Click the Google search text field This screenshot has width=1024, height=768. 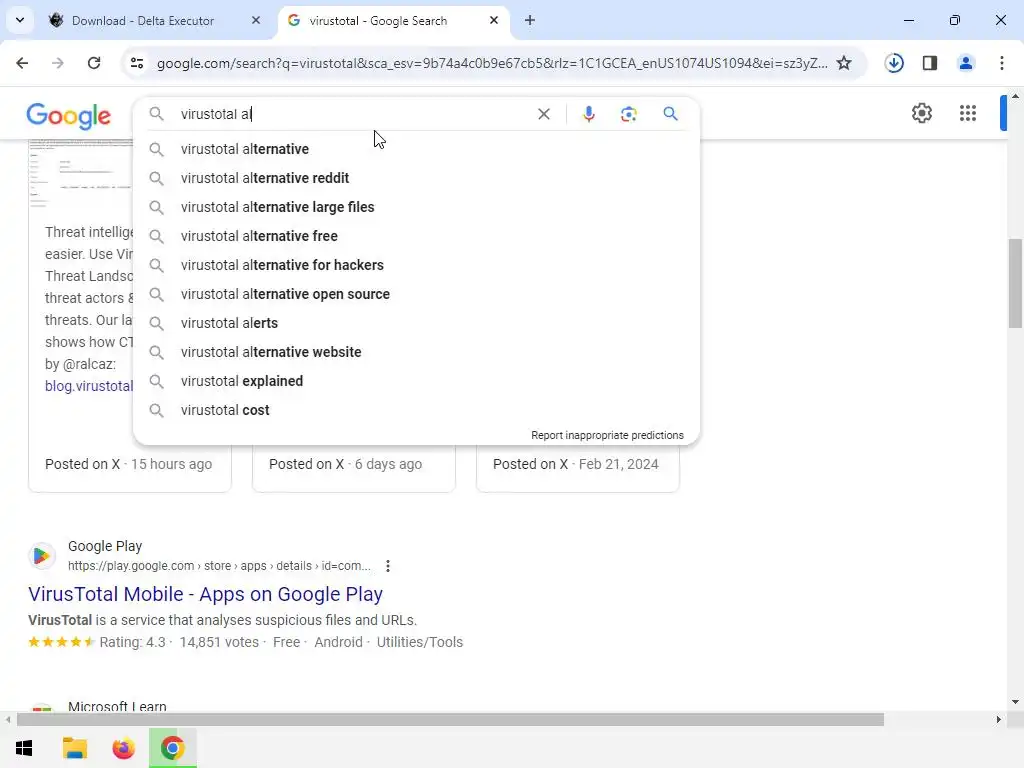pyautogui.click(x=353, y=114)
